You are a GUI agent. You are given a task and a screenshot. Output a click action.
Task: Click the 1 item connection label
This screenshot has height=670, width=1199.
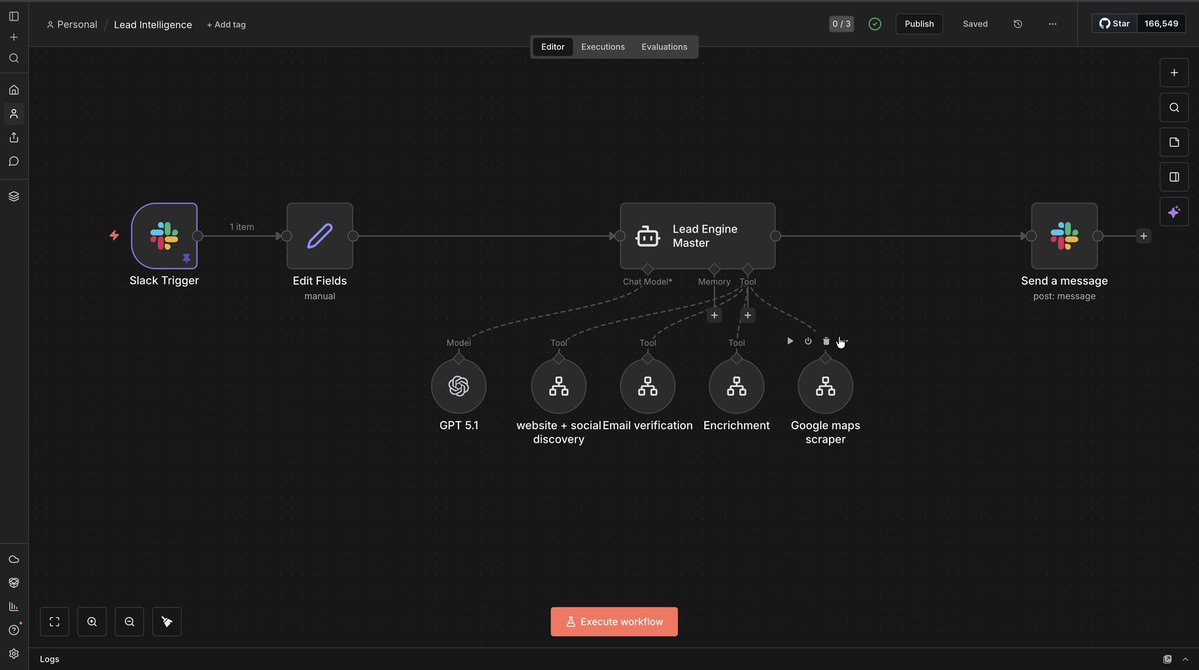click(242, 227)
